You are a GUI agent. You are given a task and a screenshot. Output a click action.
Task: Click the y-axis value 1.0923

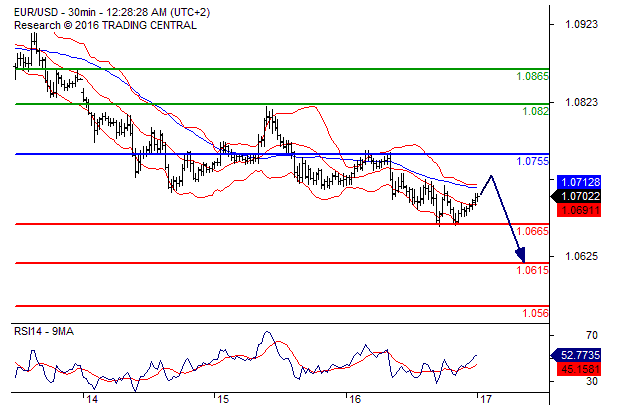[x=581, y=25]
